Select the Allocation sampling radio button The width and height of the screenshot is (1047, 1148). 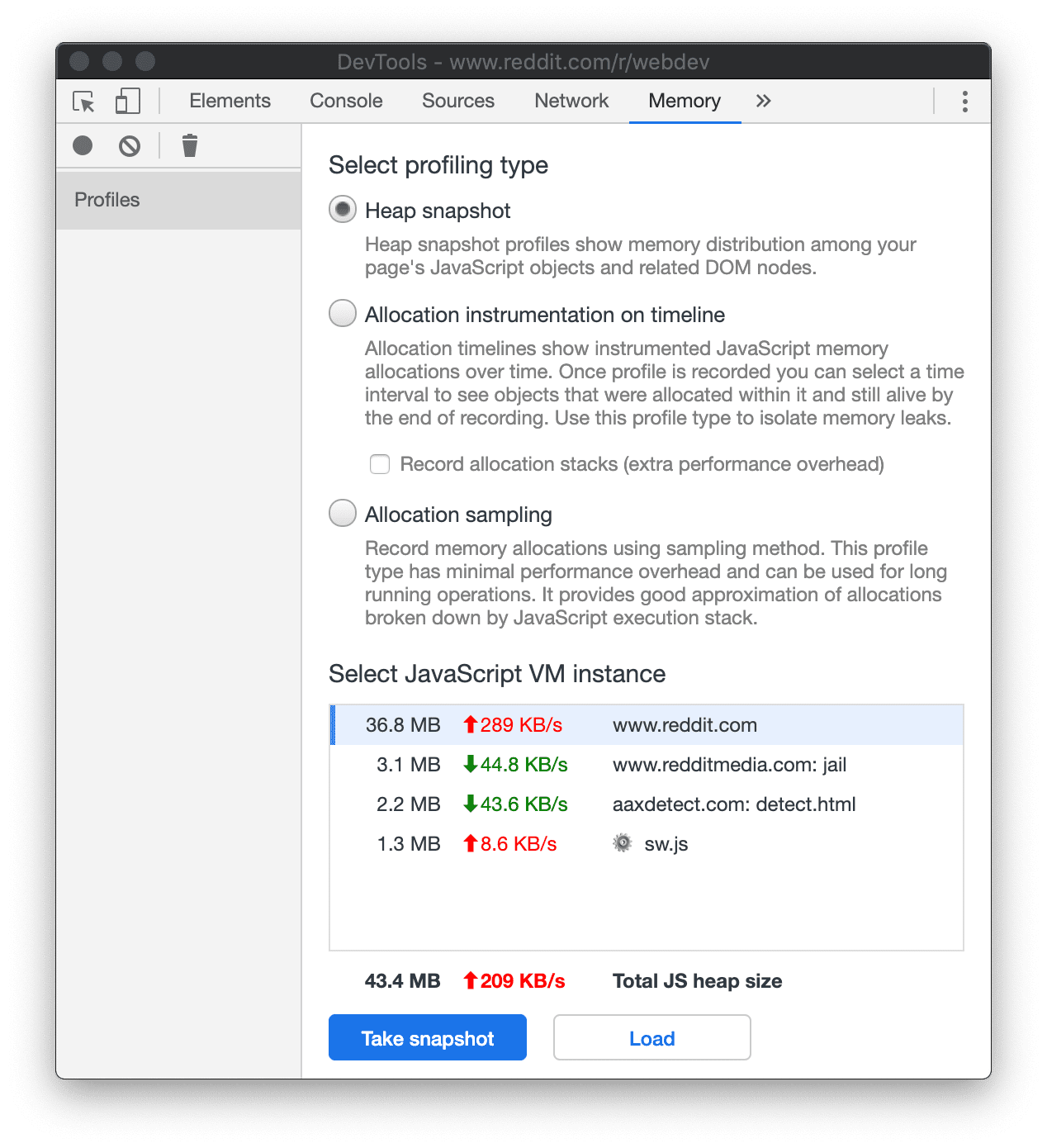[x=343, y=514]
